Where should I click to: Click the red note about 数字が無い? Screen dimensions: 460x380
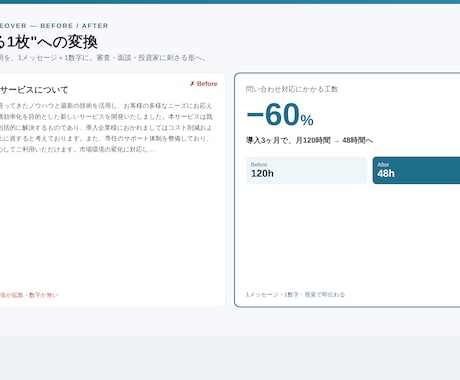click(29, 295)
